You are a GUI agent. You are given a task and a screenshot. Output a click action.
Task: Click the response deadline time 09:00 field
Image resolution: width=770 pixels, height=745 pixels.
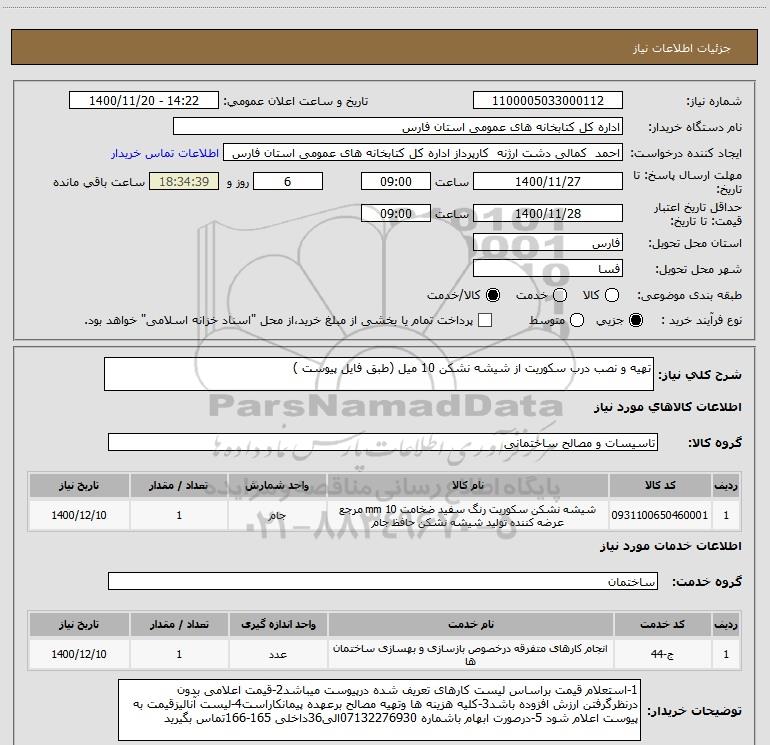tap(396, 182)
